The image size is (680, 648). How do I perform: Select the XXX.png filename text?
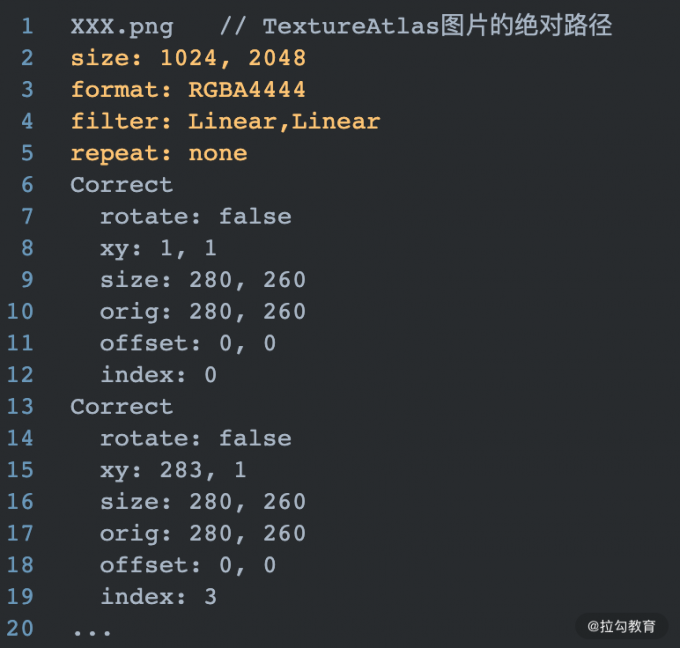click(x=122, y=27)
